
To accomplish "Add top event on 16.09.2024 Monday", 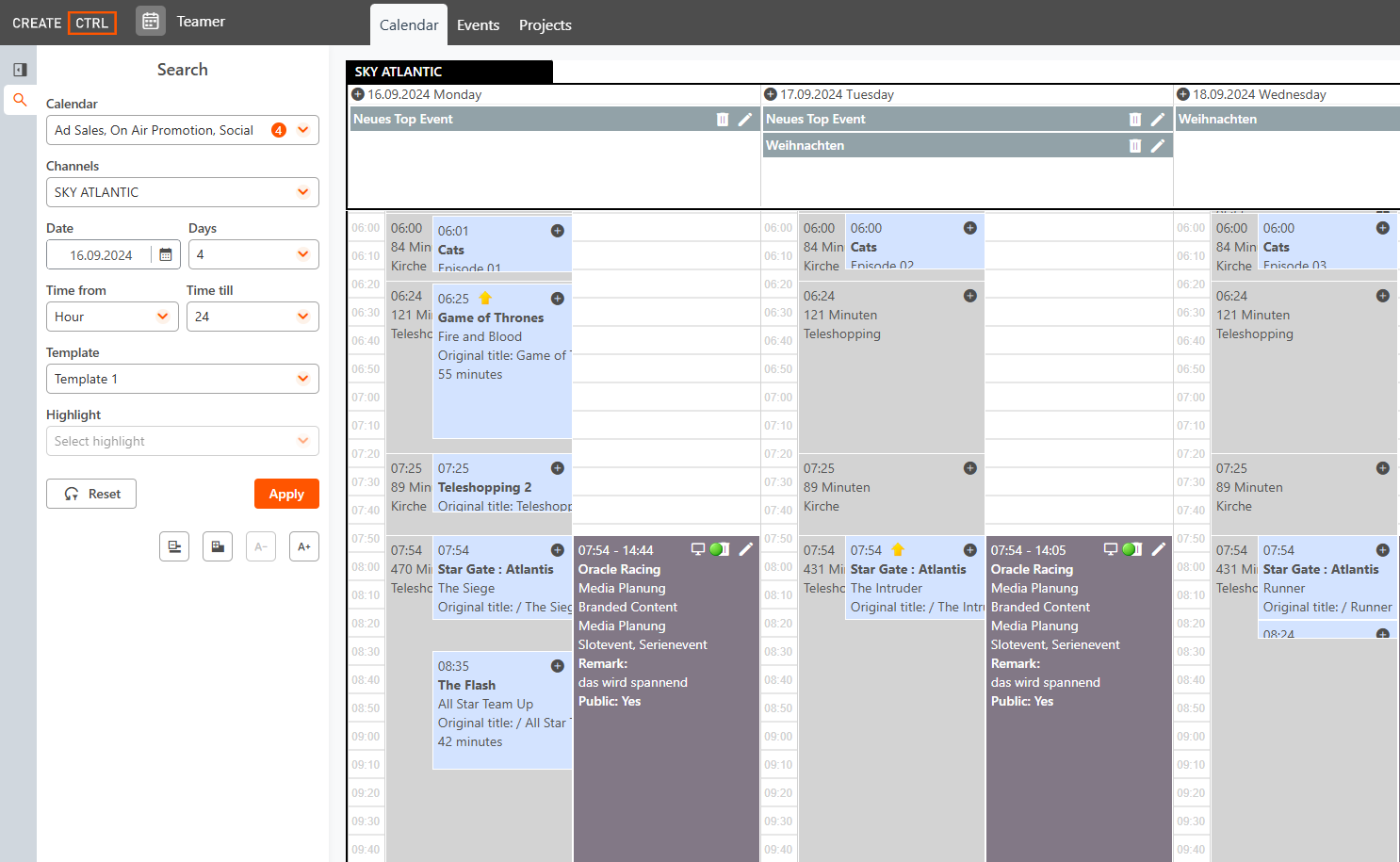I will (358, 94).
